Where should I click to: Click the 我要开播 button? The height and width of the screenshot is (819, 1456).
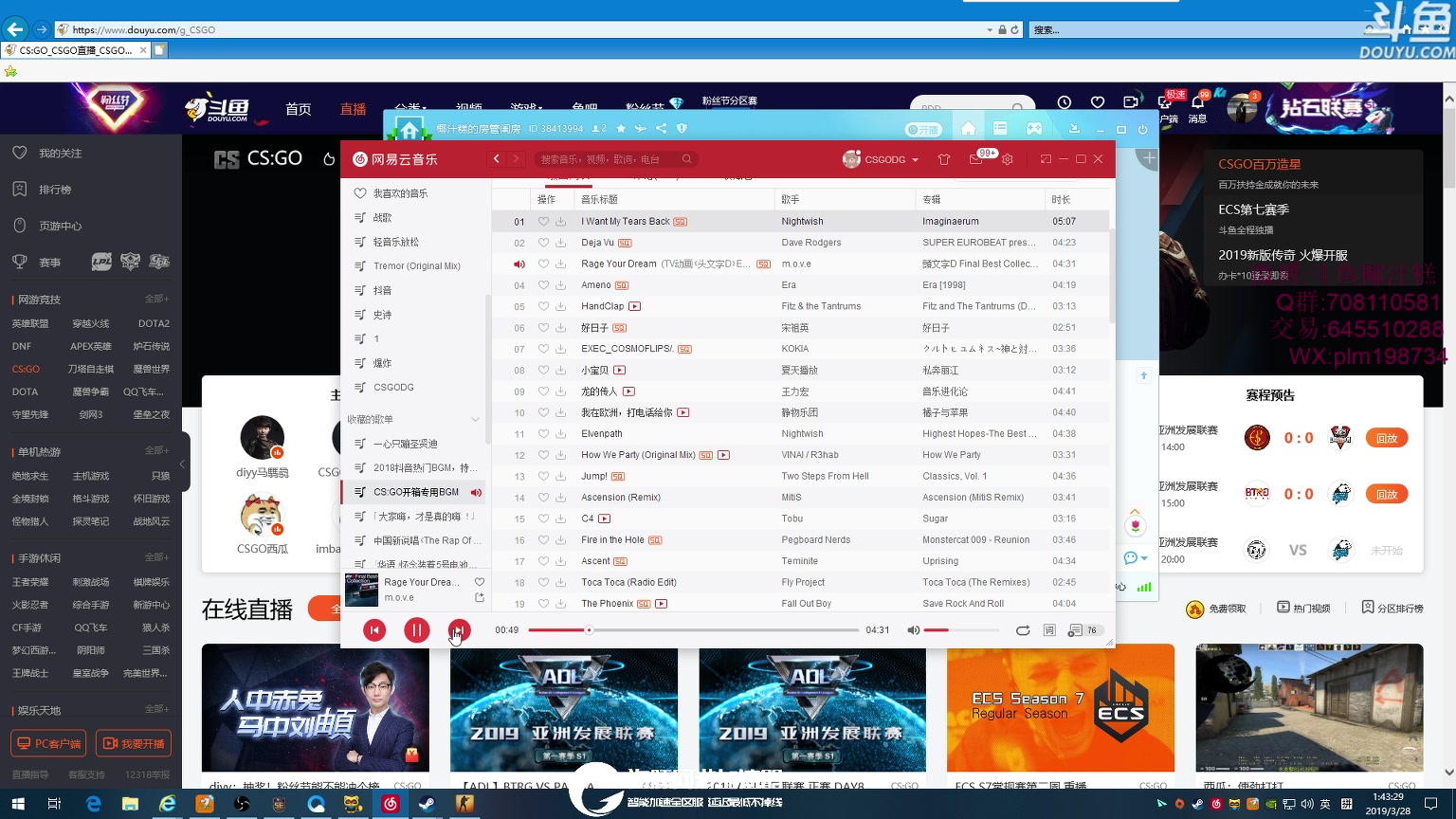tap(134, 743)
